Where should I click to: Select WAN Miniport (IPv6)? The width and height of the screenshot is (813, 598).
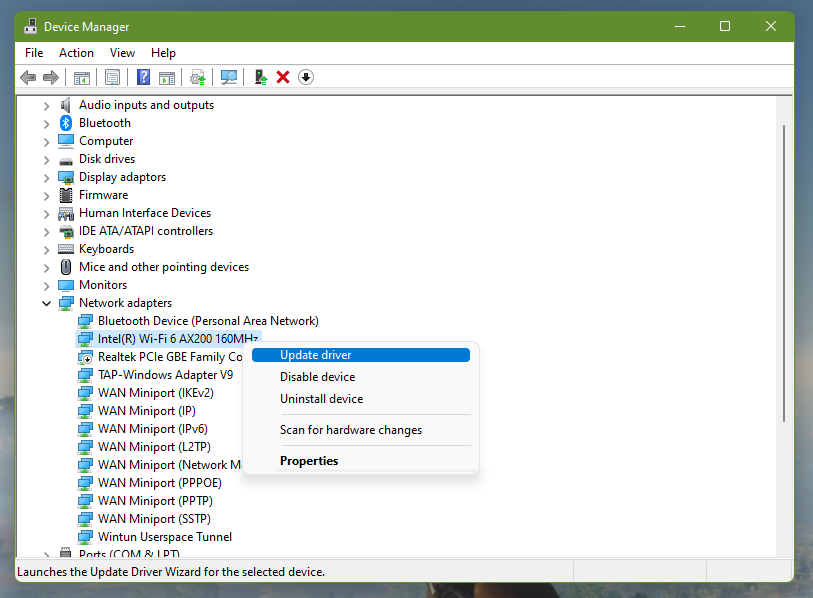click(x=152, y=429)
